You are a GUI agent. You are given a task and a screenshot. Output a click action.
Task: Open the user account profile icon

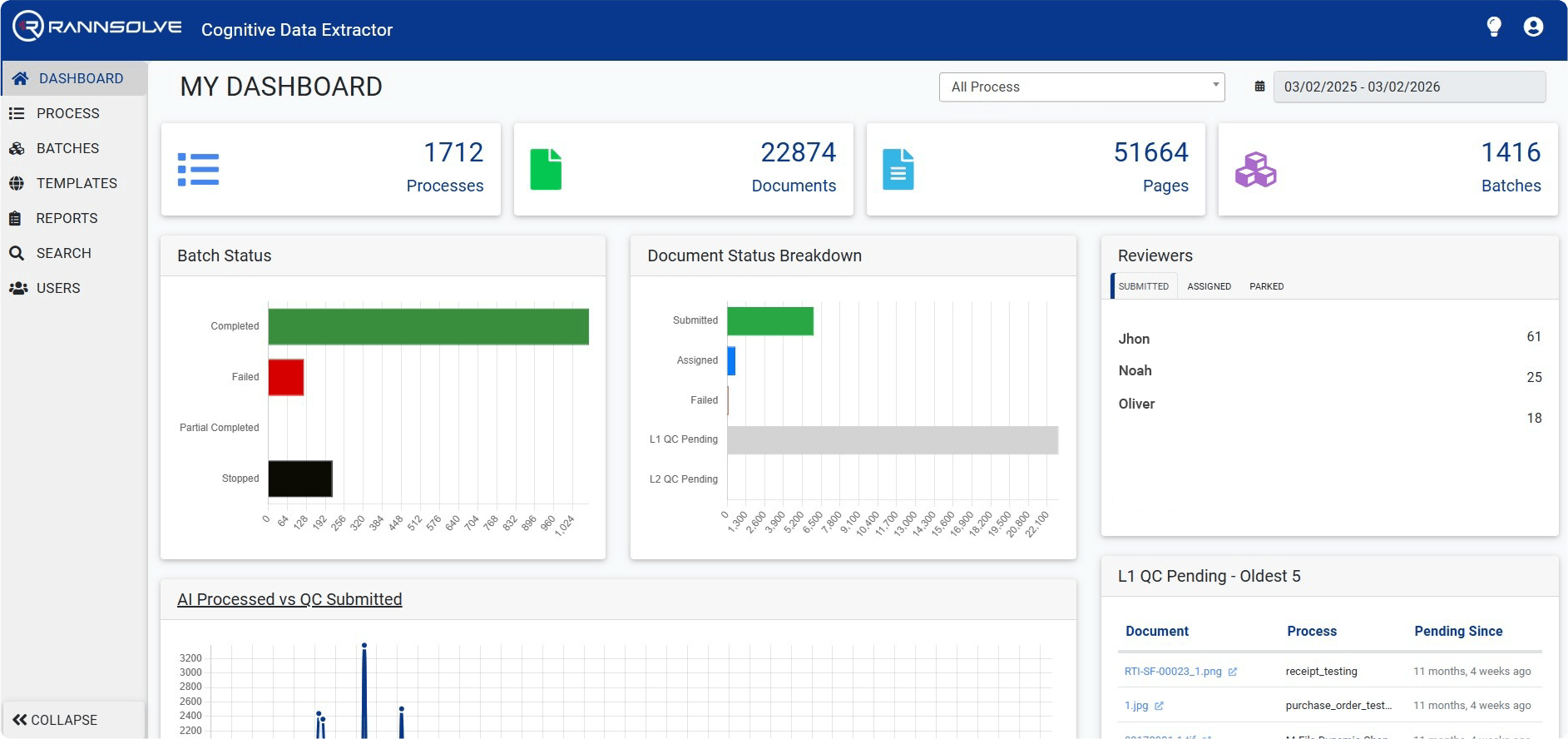(1533, 27)
